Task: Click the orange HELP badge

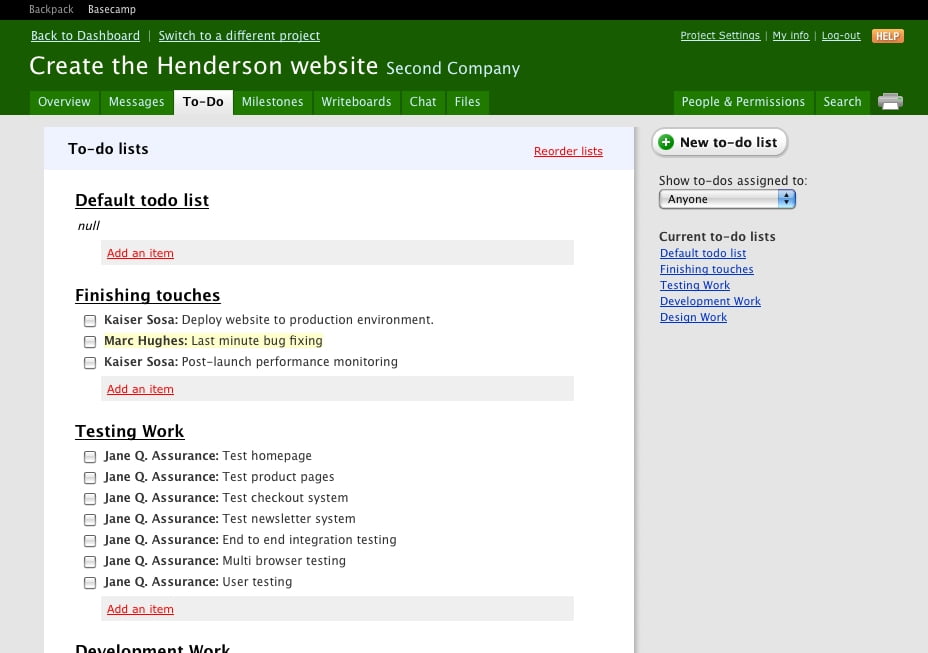Action: click(887, 36)
